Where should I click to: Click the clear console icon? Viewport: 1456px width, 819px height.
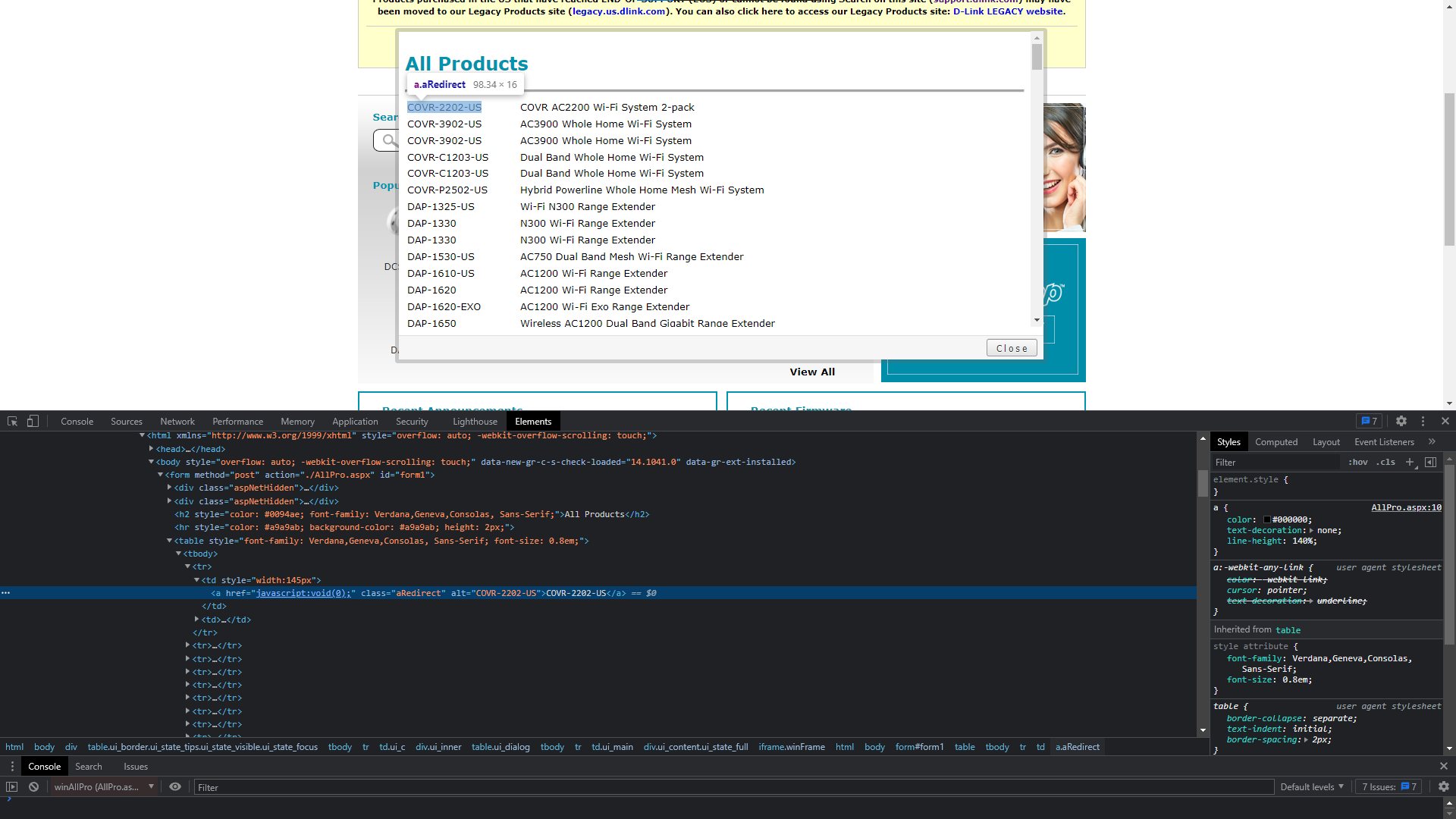point(33,787)
